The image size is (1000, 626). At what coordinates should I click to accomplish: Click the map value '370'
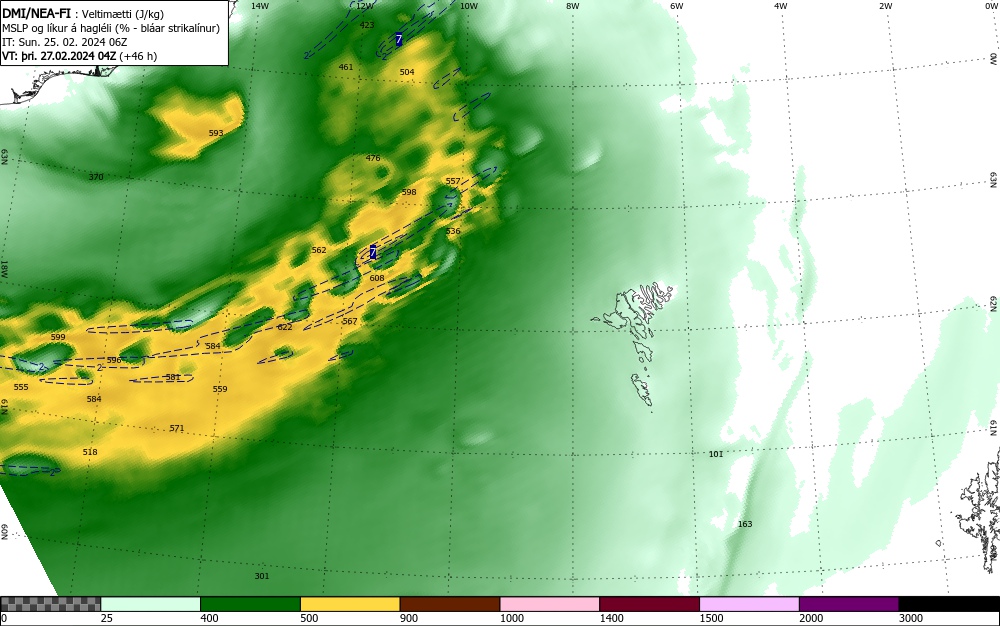tap(96, 177)
